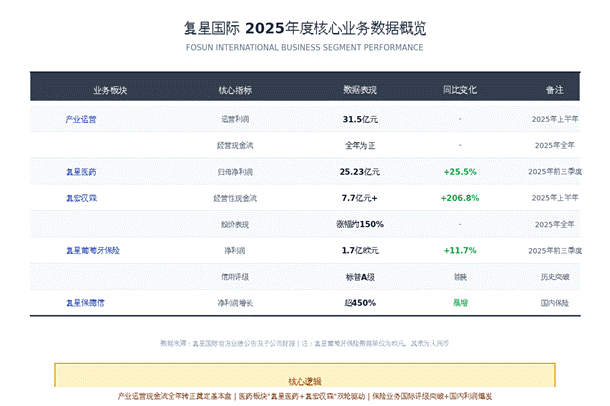Click the 净利润 cell in 复星葡萄牙保险 row
Screen dimensions: 610x406
tap(235, 251)
